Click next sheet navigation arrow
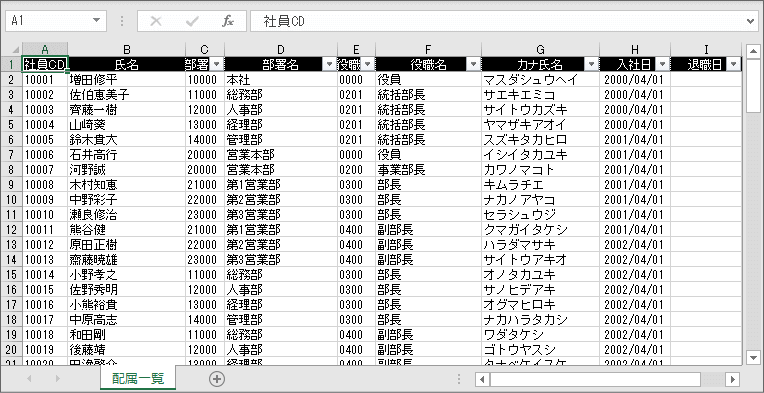The height and width of the screenshot is (393, 764). coord(58,378)
